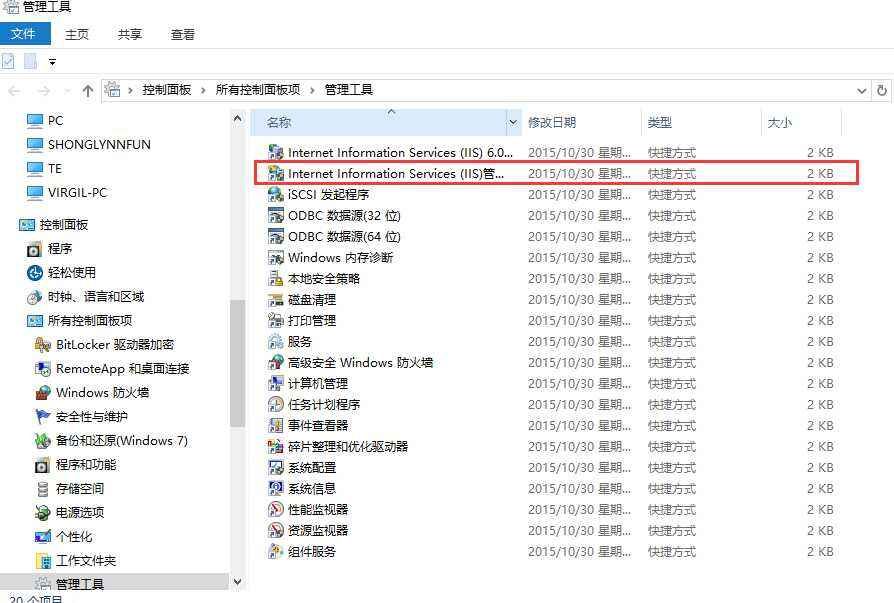Image resolution: width=894 pixels, height=603 pixels.
Task: Click the 高级安全 Windows 防火墙 icon
Action: click(x=276, y=362)
